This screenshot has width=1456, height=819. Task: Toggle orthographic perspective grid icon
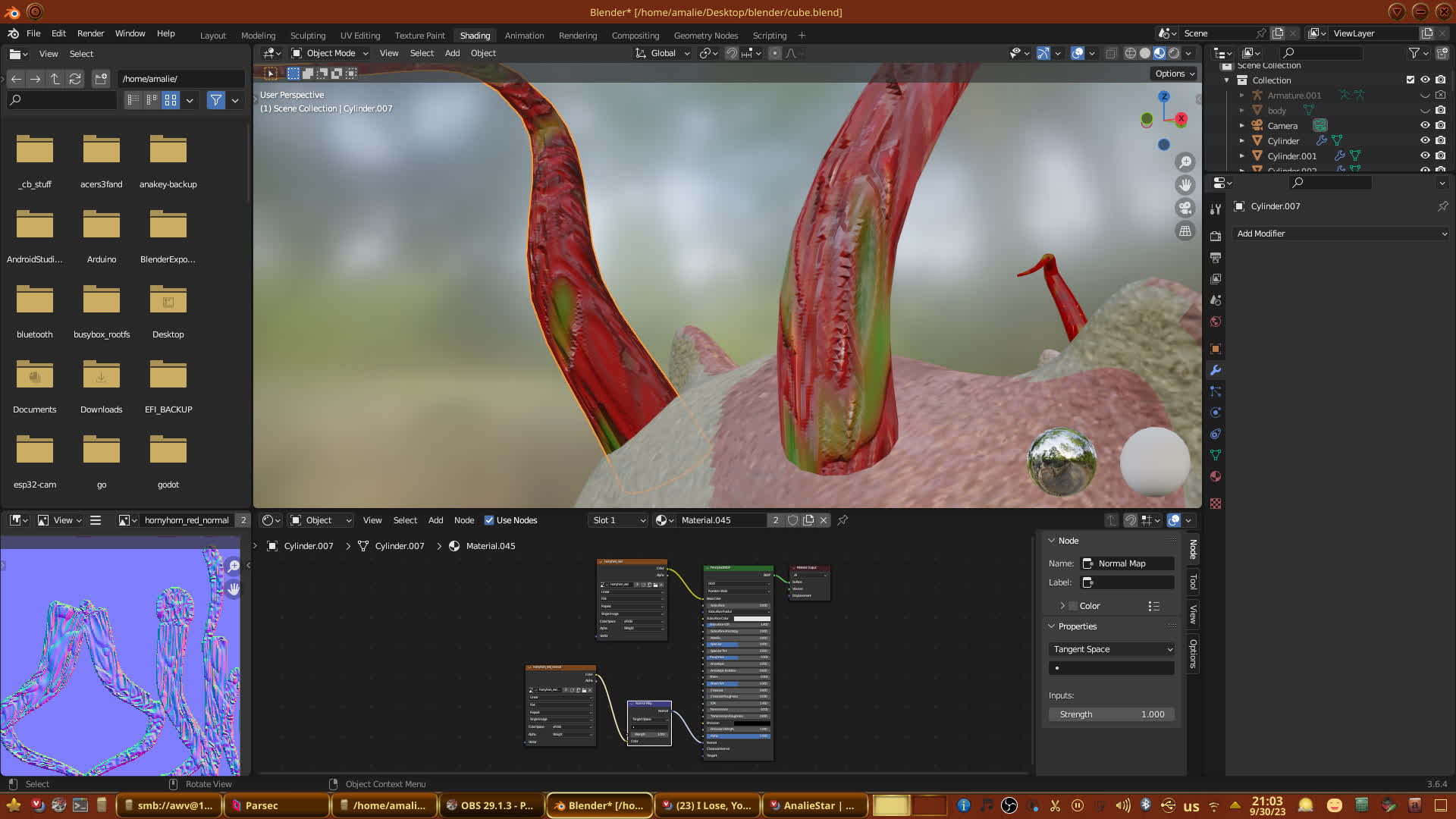[x=1185, y=231]
